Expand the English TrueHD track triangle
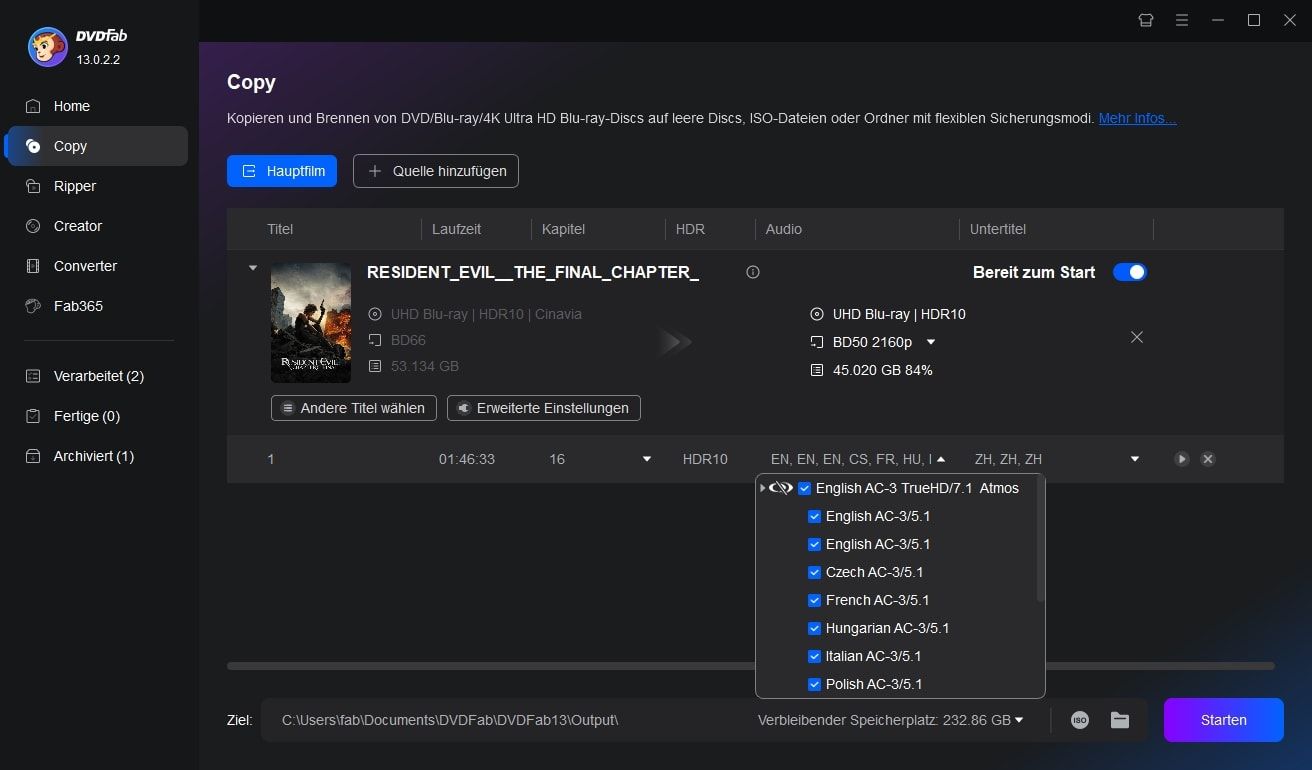This screenshot has height=770, width=1312. tap(762, 488)
